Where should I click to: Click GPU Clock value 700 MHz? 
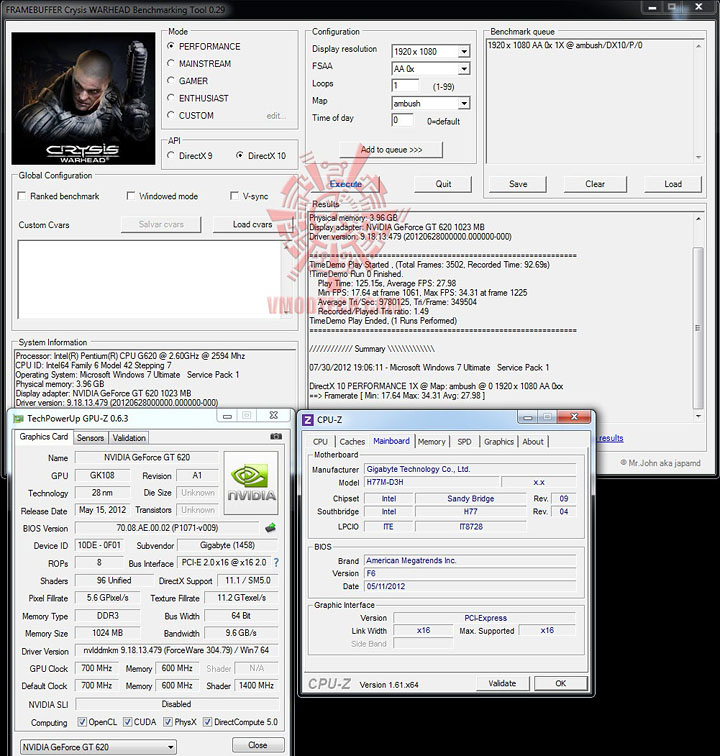coord(97,668)
